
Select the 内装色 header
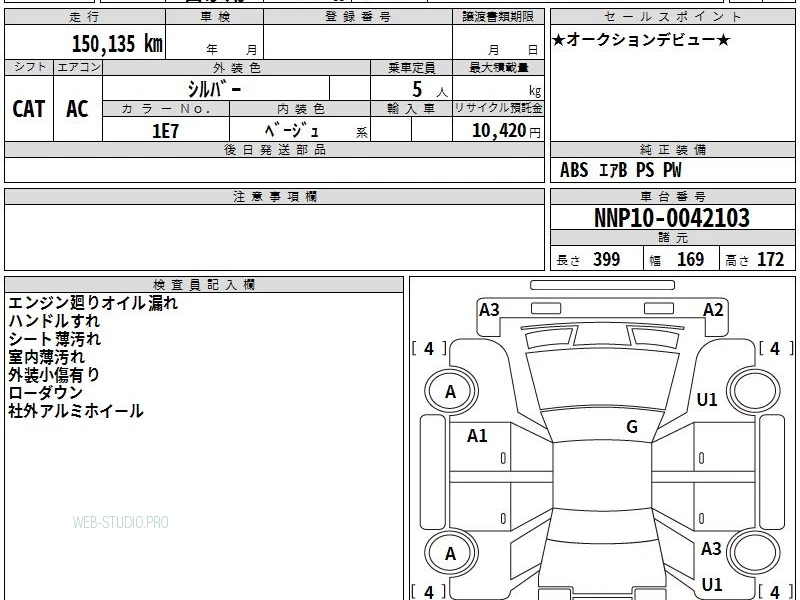301,109
